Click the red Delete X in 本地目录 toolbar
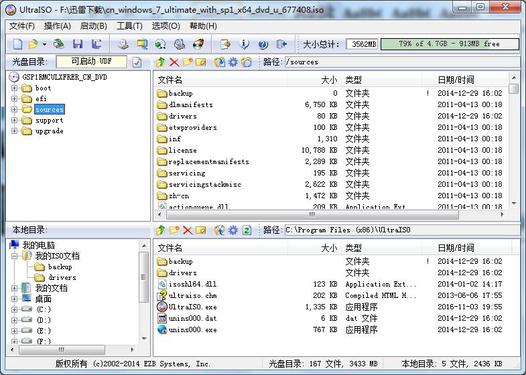The height and width of the screenshot is (375, 526). pyautogui.click(x=187, y=230)
